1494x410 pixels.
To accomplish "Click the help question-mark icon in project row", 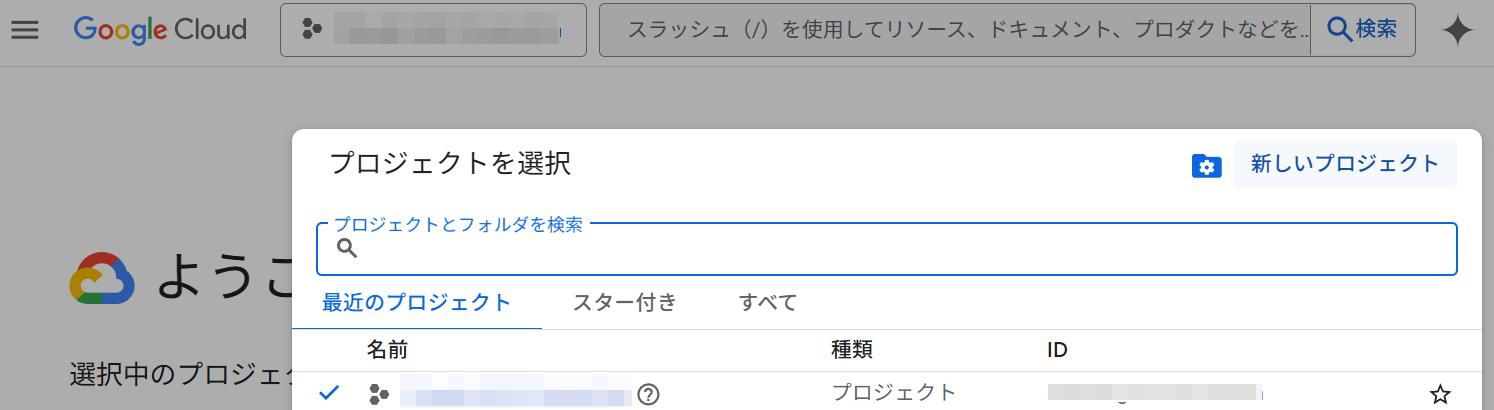I will pos(648,395).
